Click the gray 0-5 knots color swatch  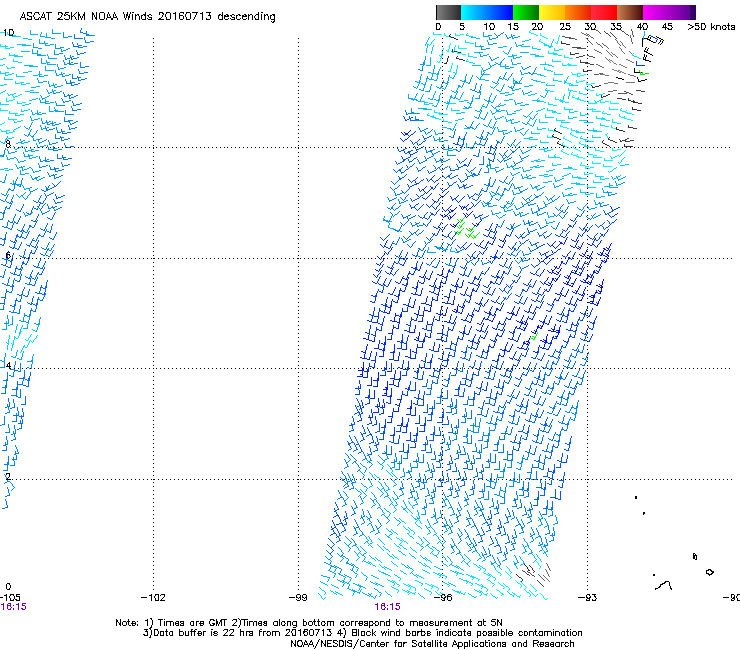[448, 12]
